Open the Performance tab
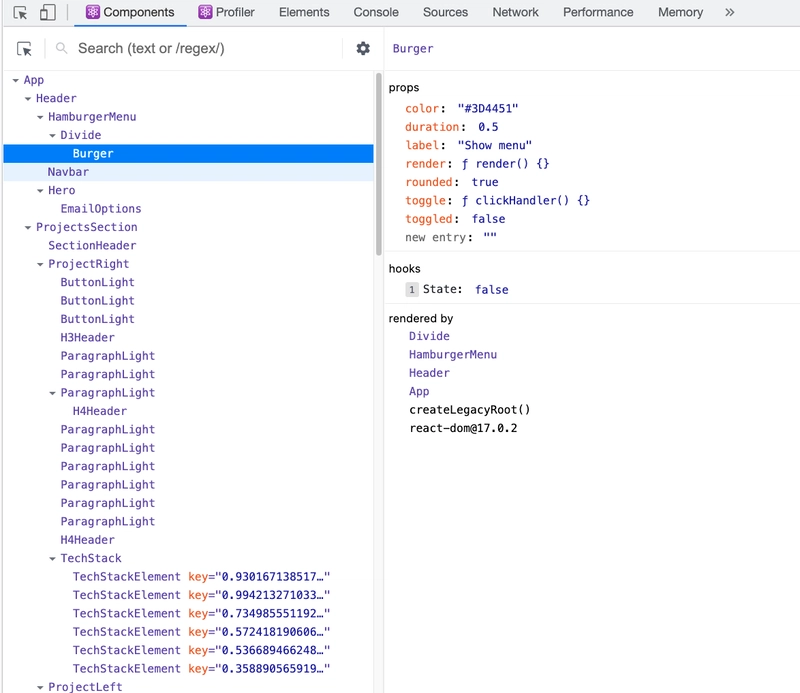Screen dimensions: 800x693 pos(598,12)
